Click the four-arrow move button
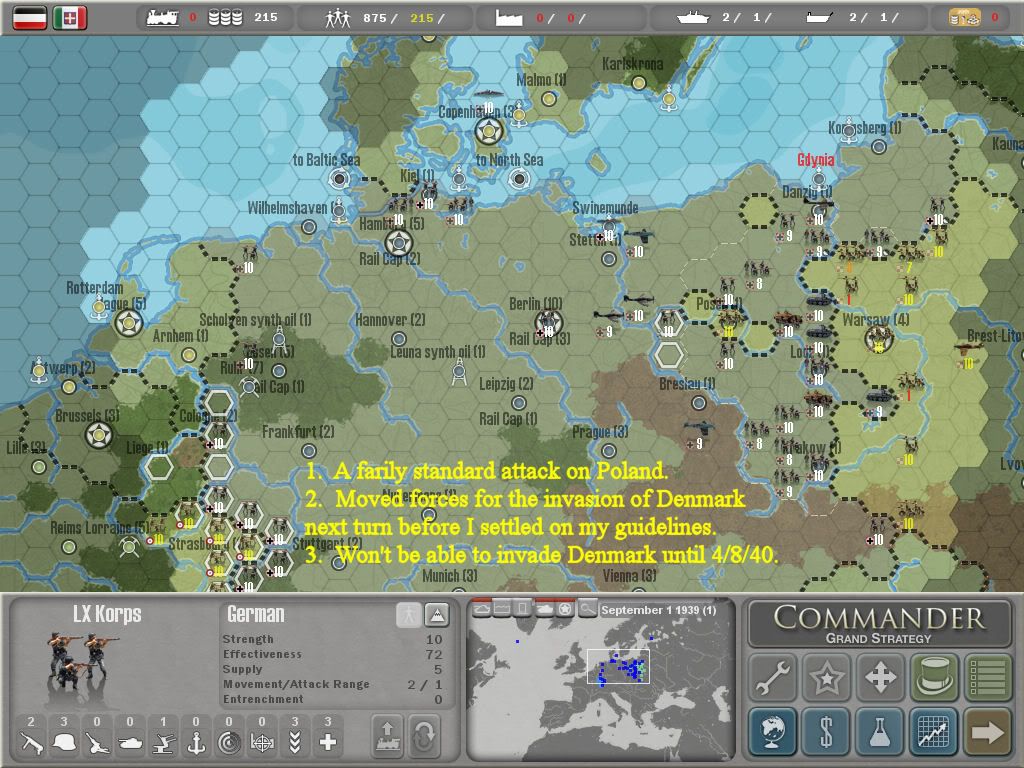This screenshot has height=768, width=1024. click(x=880, y=678)
